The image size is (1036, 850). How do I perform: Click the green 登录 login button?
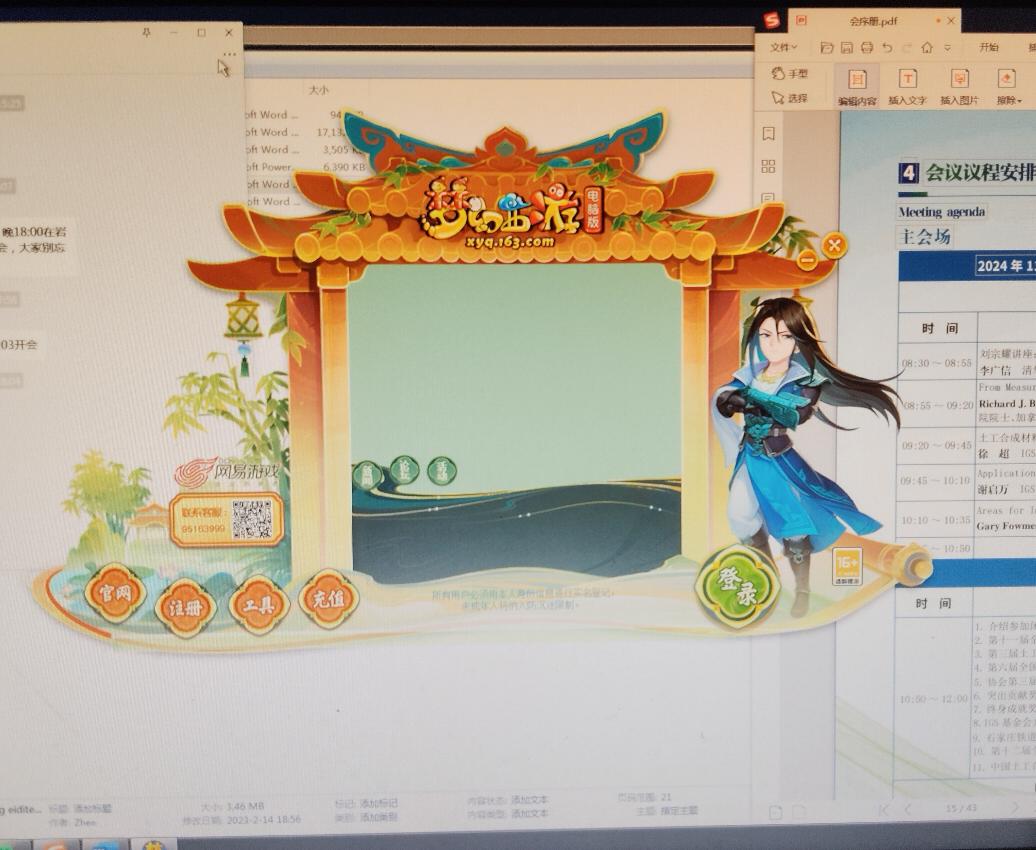tap(736, 586)
